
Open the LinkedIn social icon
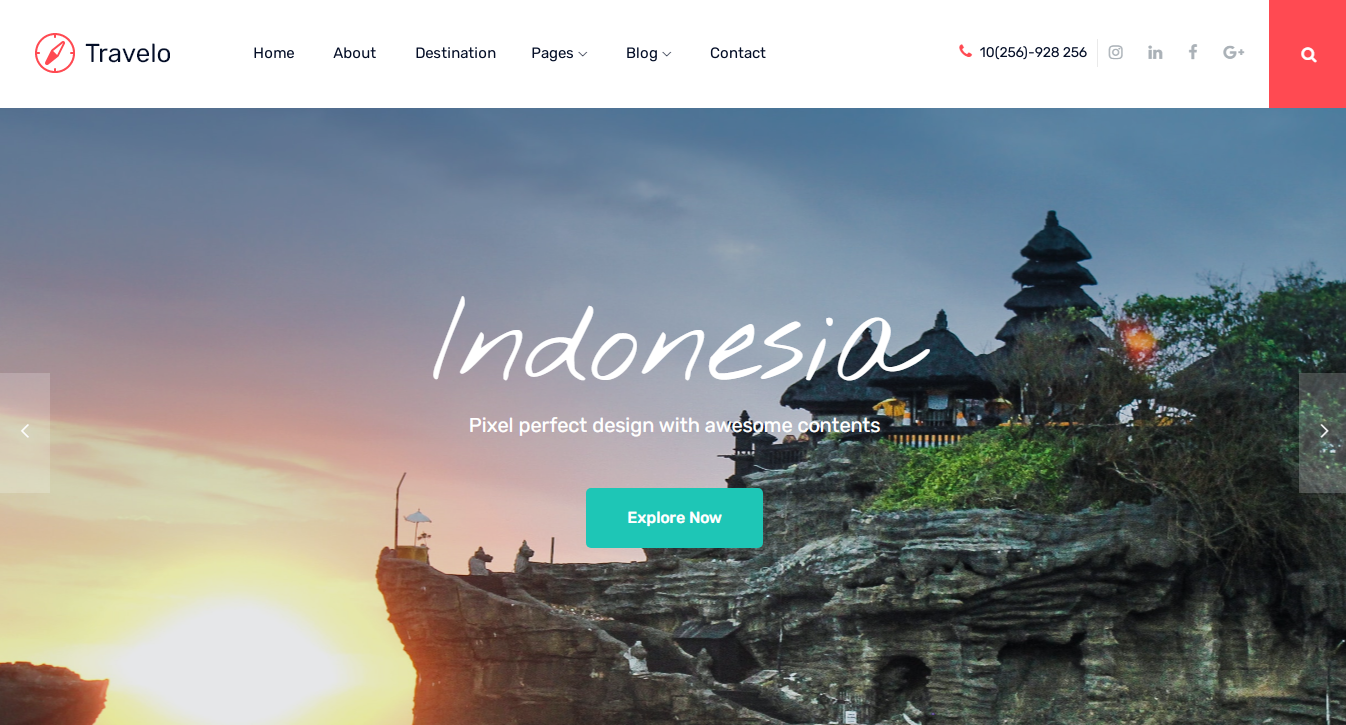coord(1155,52)
